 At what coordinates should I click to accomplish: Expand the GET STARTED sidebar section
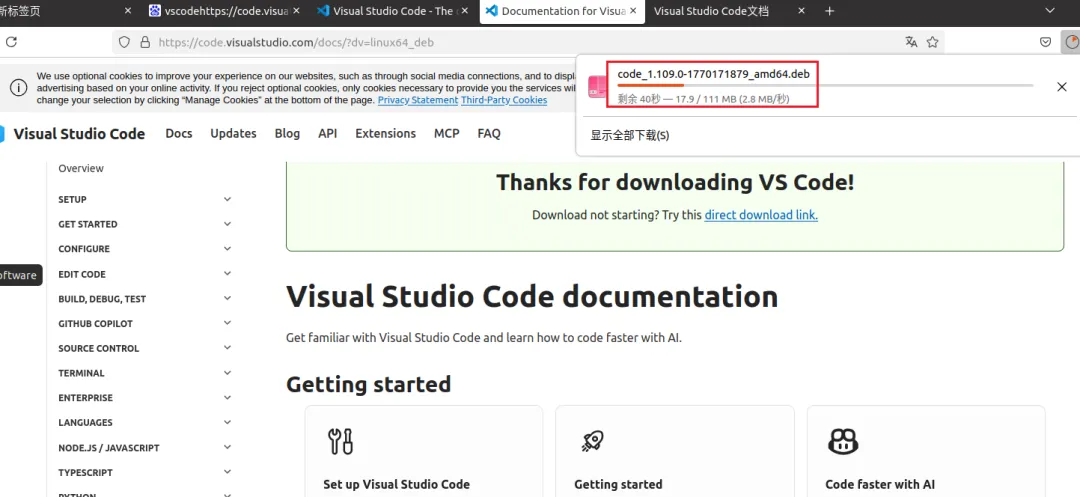tap(145, 224)
